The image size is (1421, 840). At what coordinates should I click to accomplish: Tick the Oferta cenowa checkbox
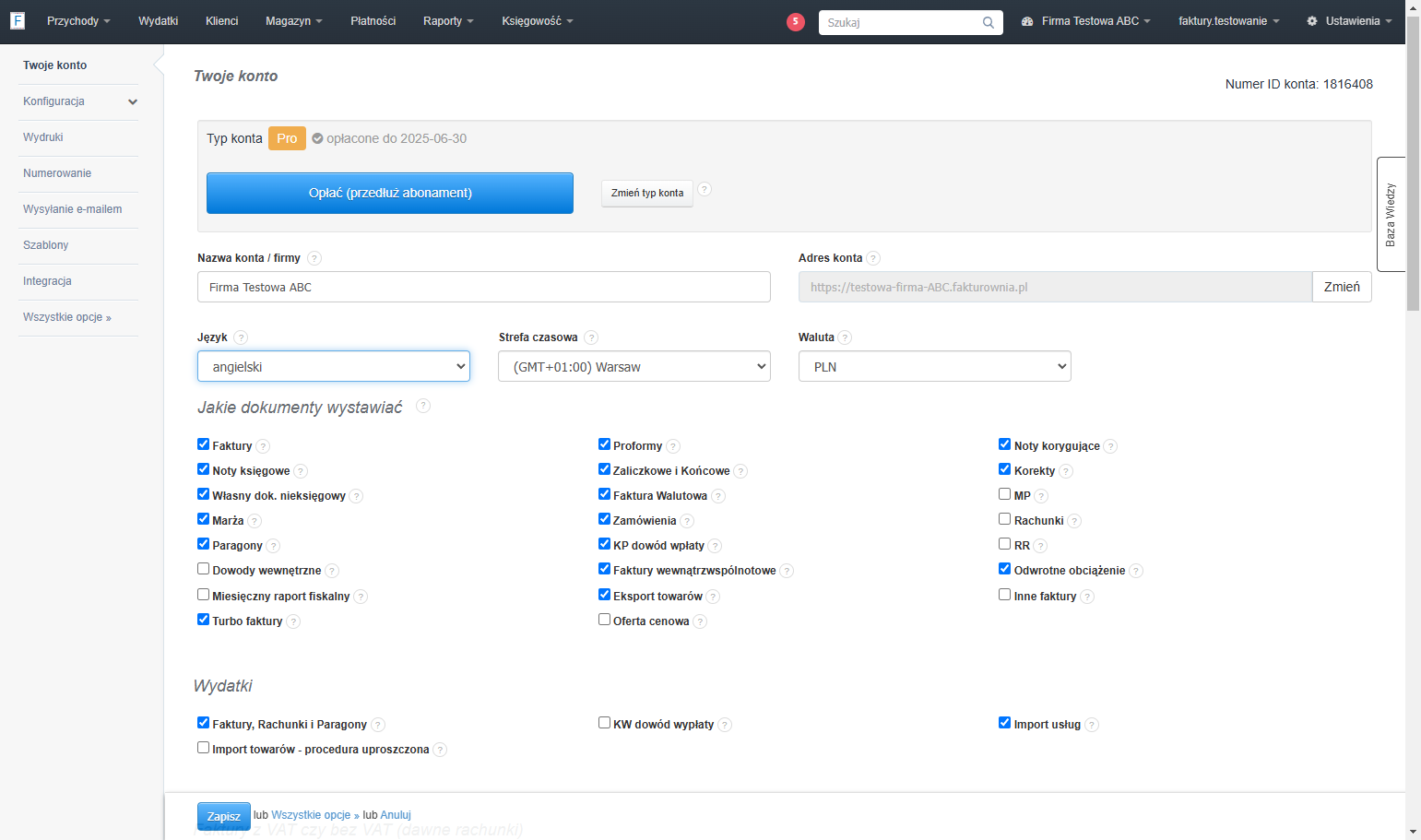pos(605,620)
